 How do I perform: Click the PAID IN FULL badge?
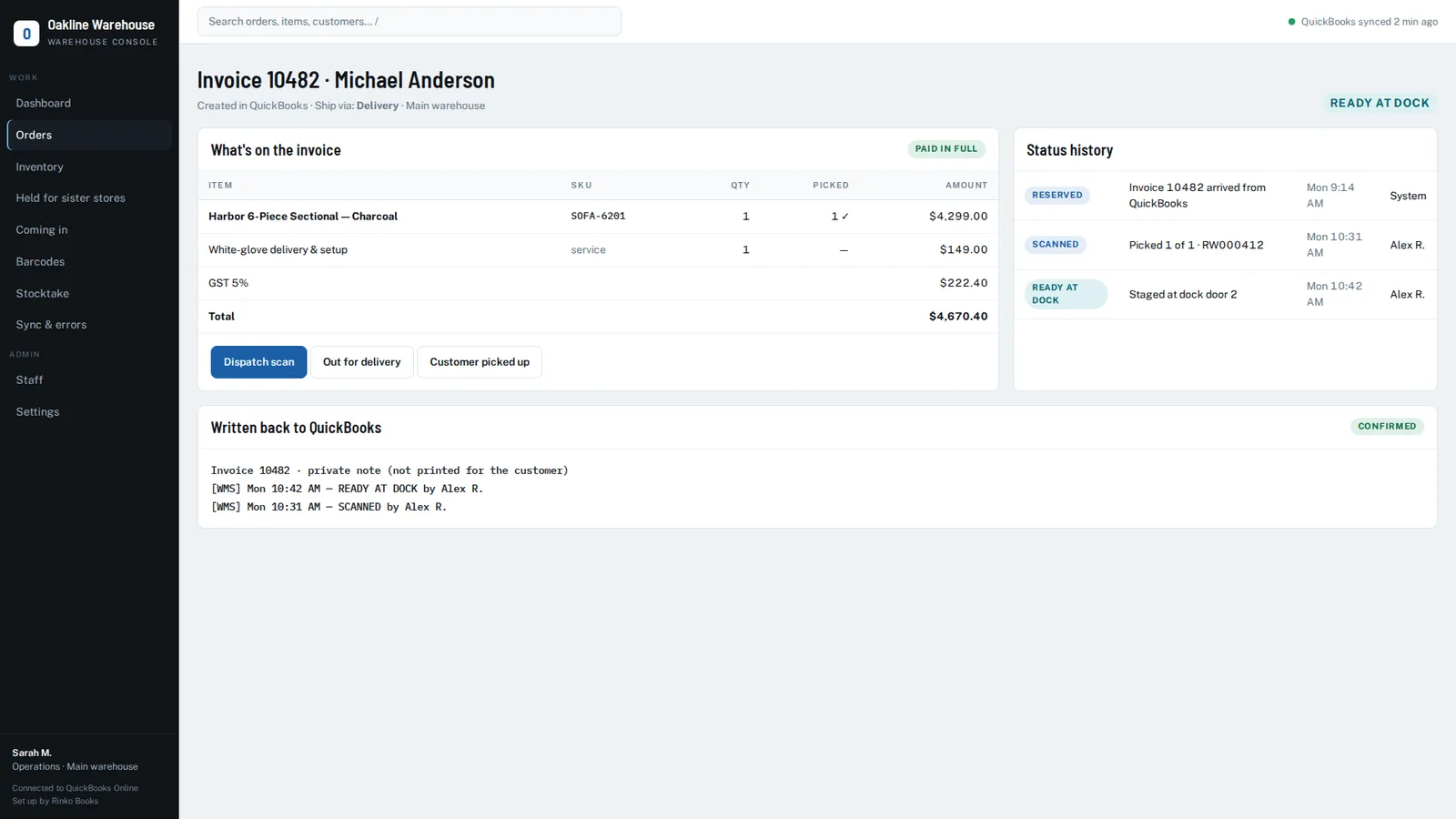pyautogui.click(x=946, y=148)
